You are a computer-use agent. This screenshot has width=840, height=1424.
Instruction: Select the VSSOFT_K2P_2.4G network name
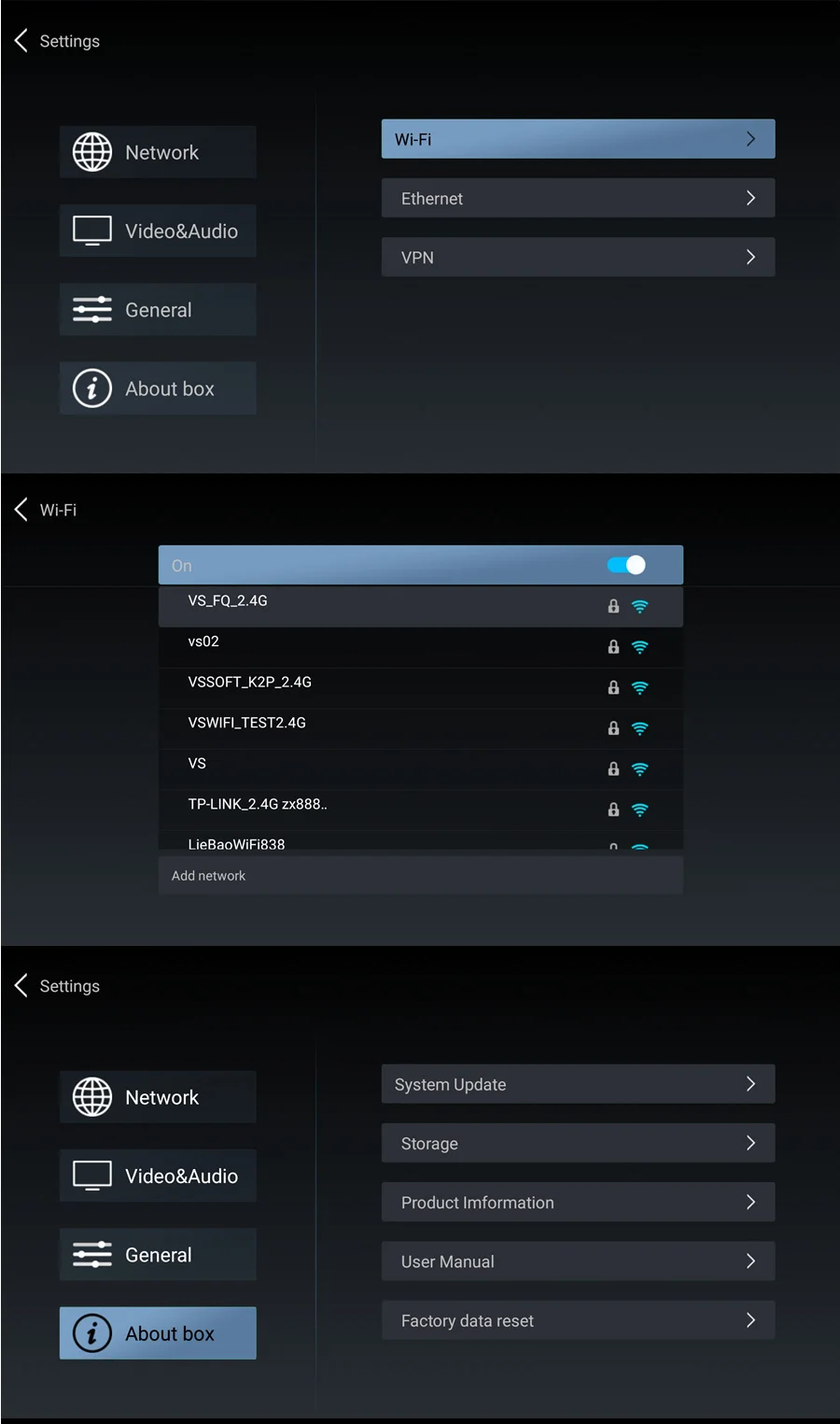point(250,682)
